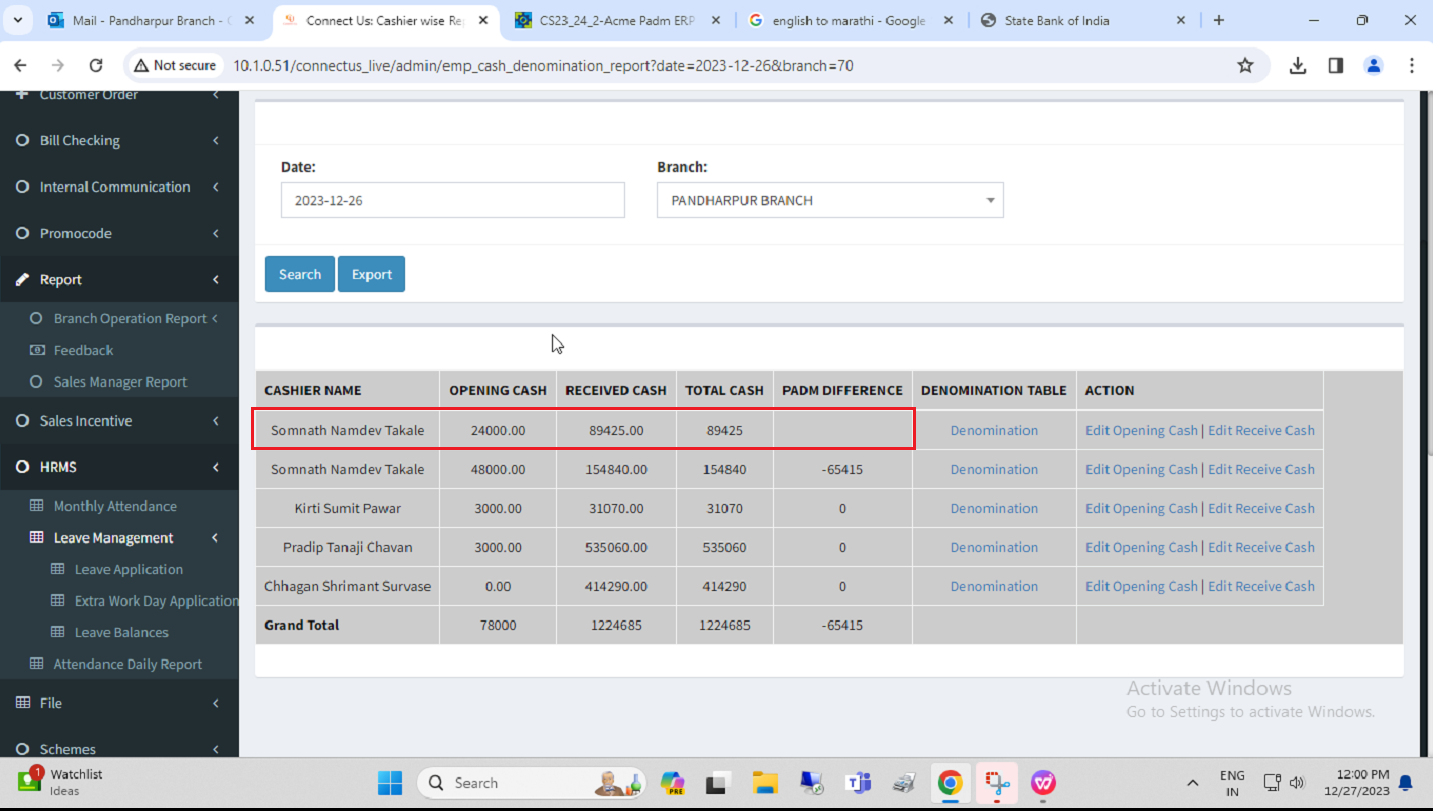Open the Chrome downloads icon
The image size is (1433, 811).
pyautogui.click(x=1298, y=65)
